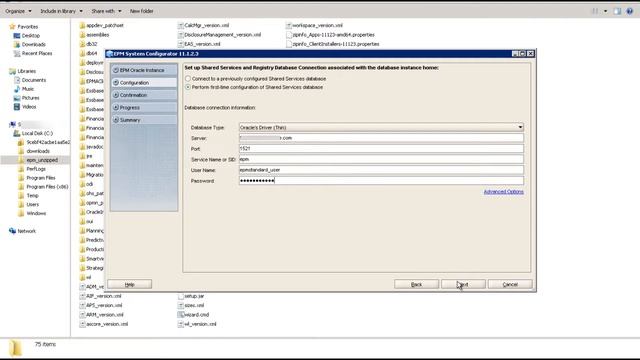This screenshot has width=640, height=360.
Task: Select sizes.xml file icon
Action: [180, 305]
